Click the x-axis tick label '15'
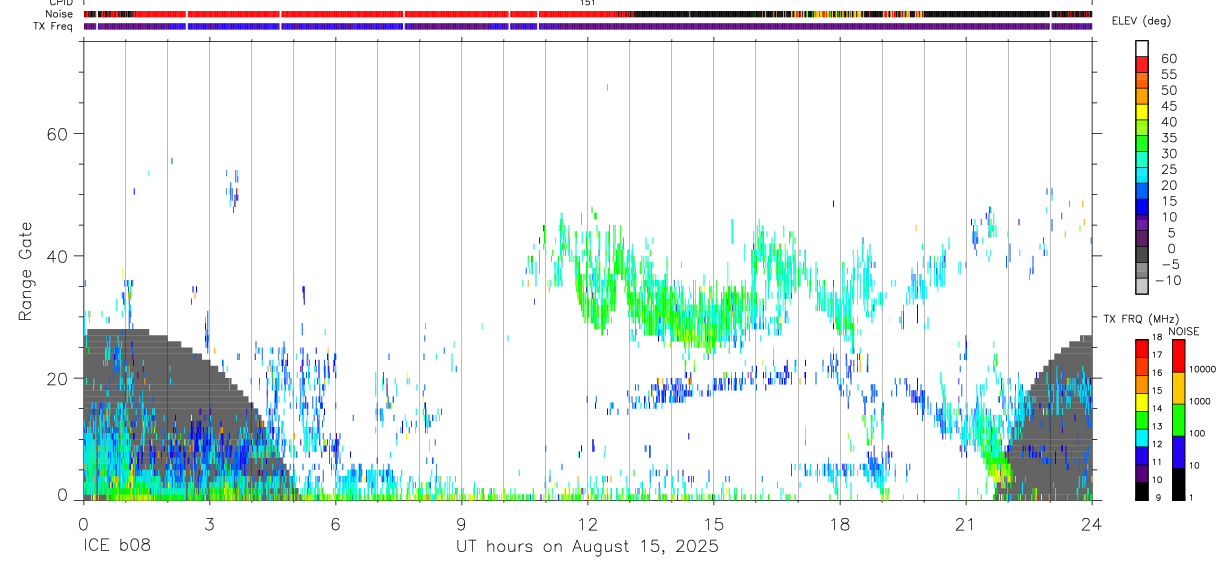Image resolution: width=1228 pixels, height=567 pixels. pos(714,523)
